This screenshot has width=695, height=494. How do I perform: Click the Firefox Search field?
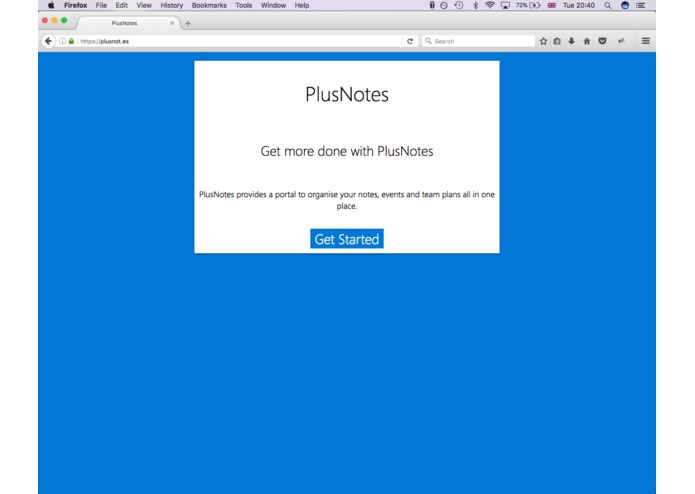479,41
